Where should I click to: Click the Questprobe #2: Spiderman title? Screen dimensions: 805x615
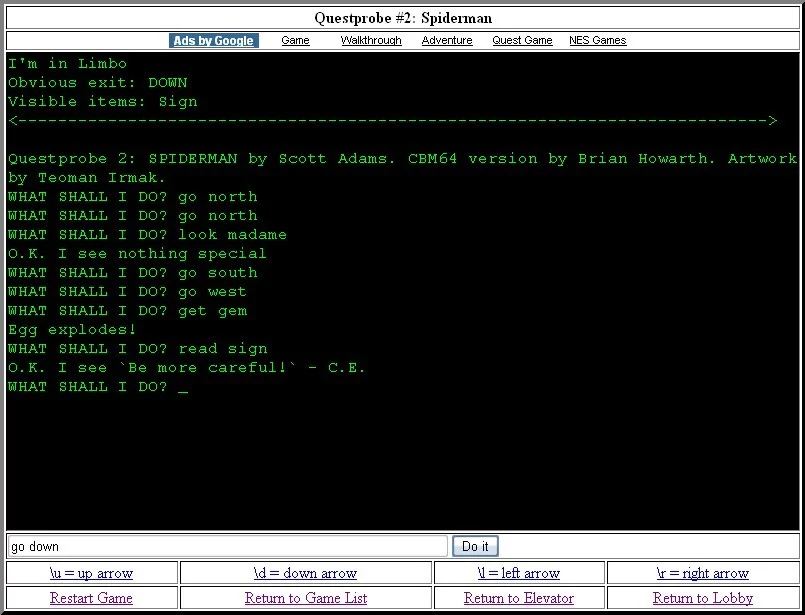point(403,18)
